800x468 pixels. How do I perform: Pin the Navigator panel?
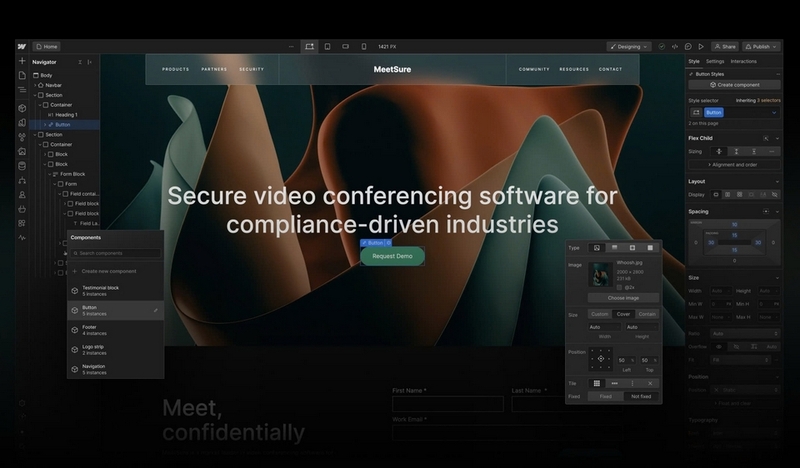(90, 62)
